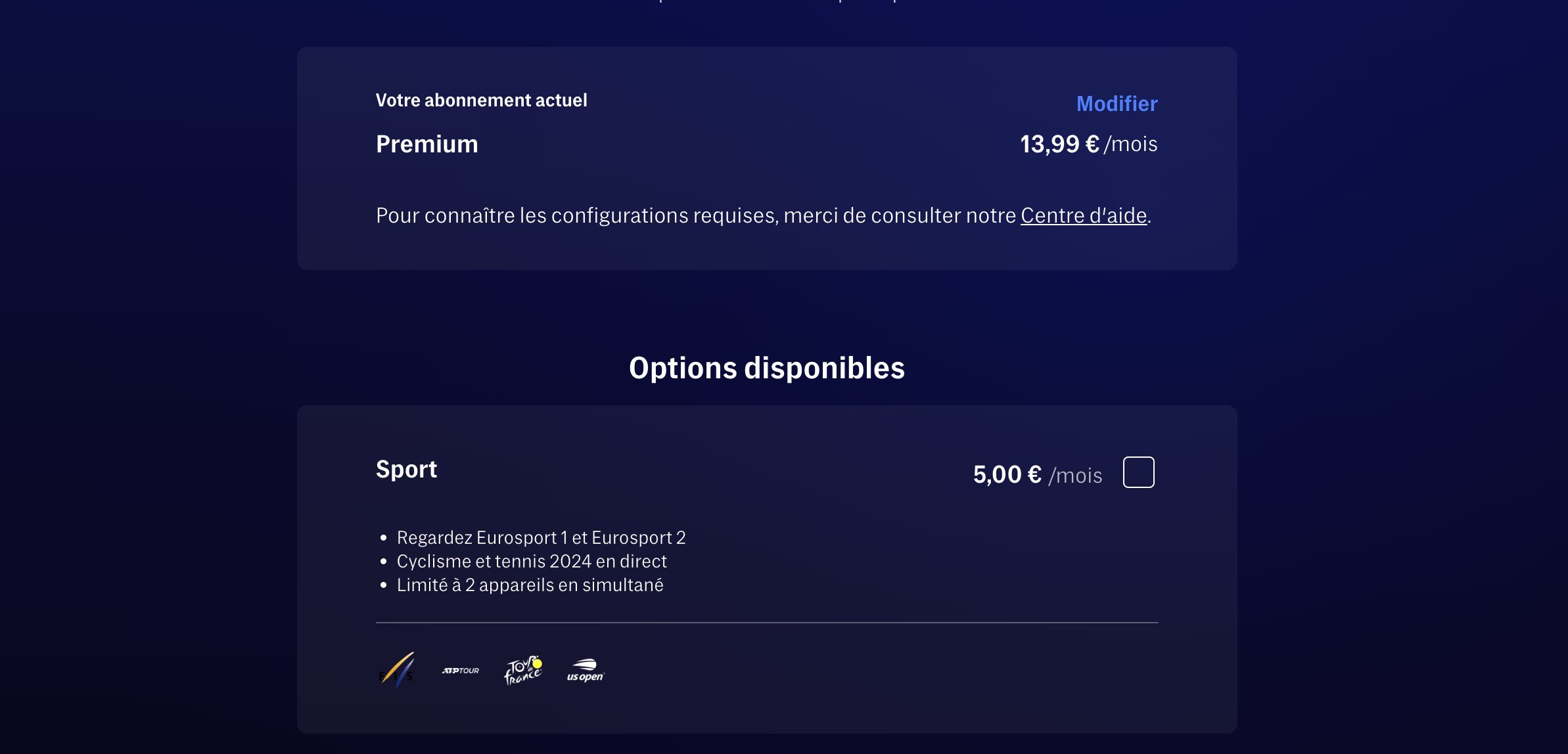Viewport: 1568px width, 754px height.
Task: Click the Premium plan name
Action: 427,144
